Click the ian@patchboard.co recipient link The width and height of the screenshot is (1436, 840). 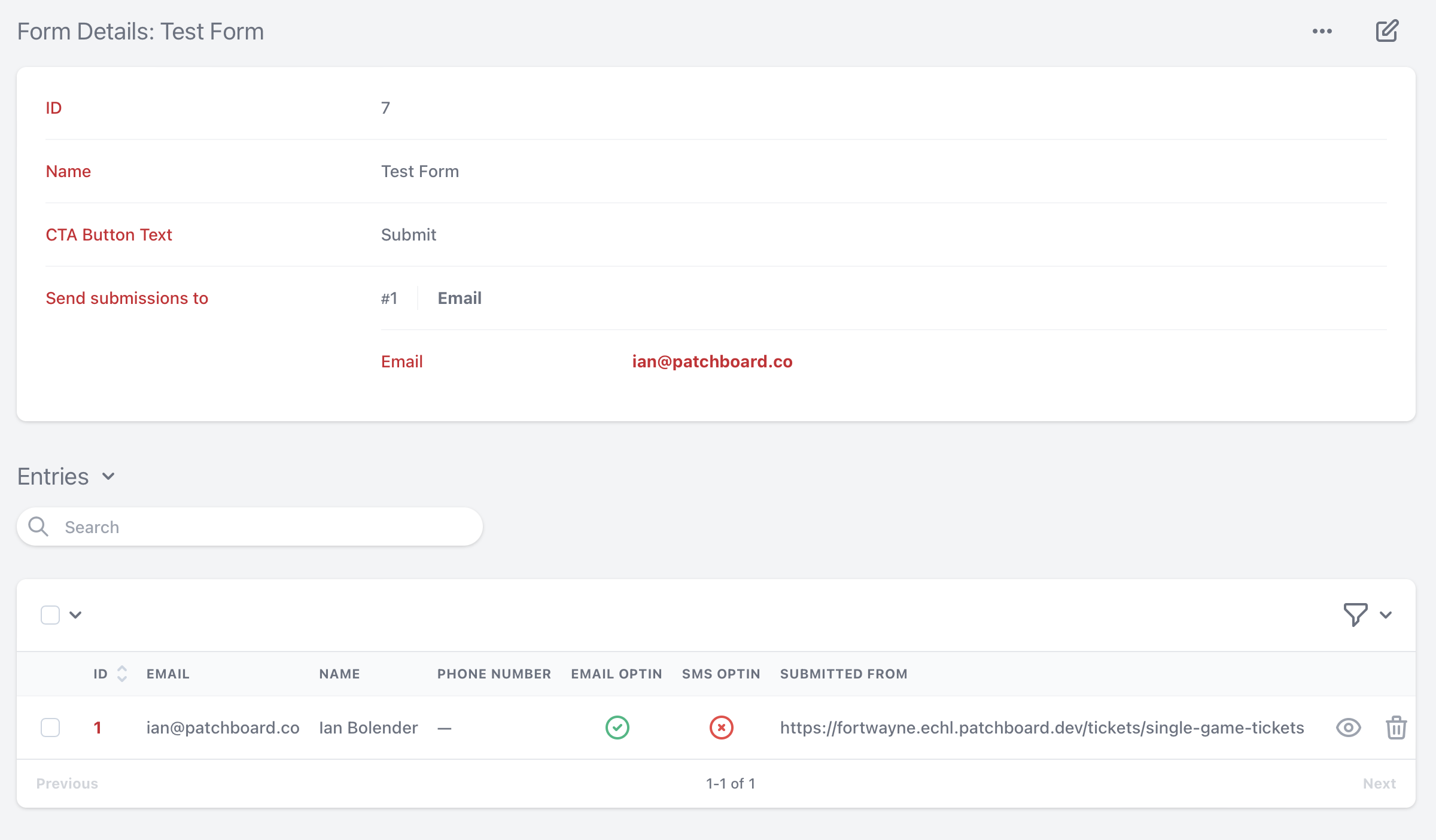[x=712, y=361]
